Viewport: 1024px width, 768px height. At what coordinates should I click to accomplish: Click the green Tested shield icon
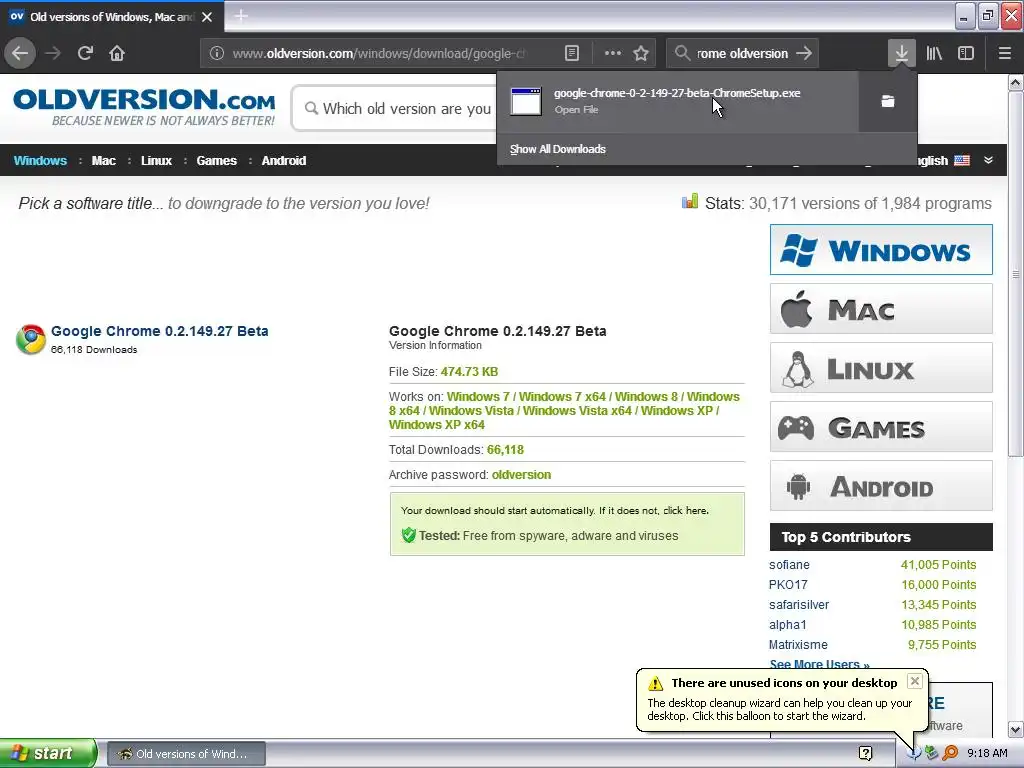coord(409,536)
